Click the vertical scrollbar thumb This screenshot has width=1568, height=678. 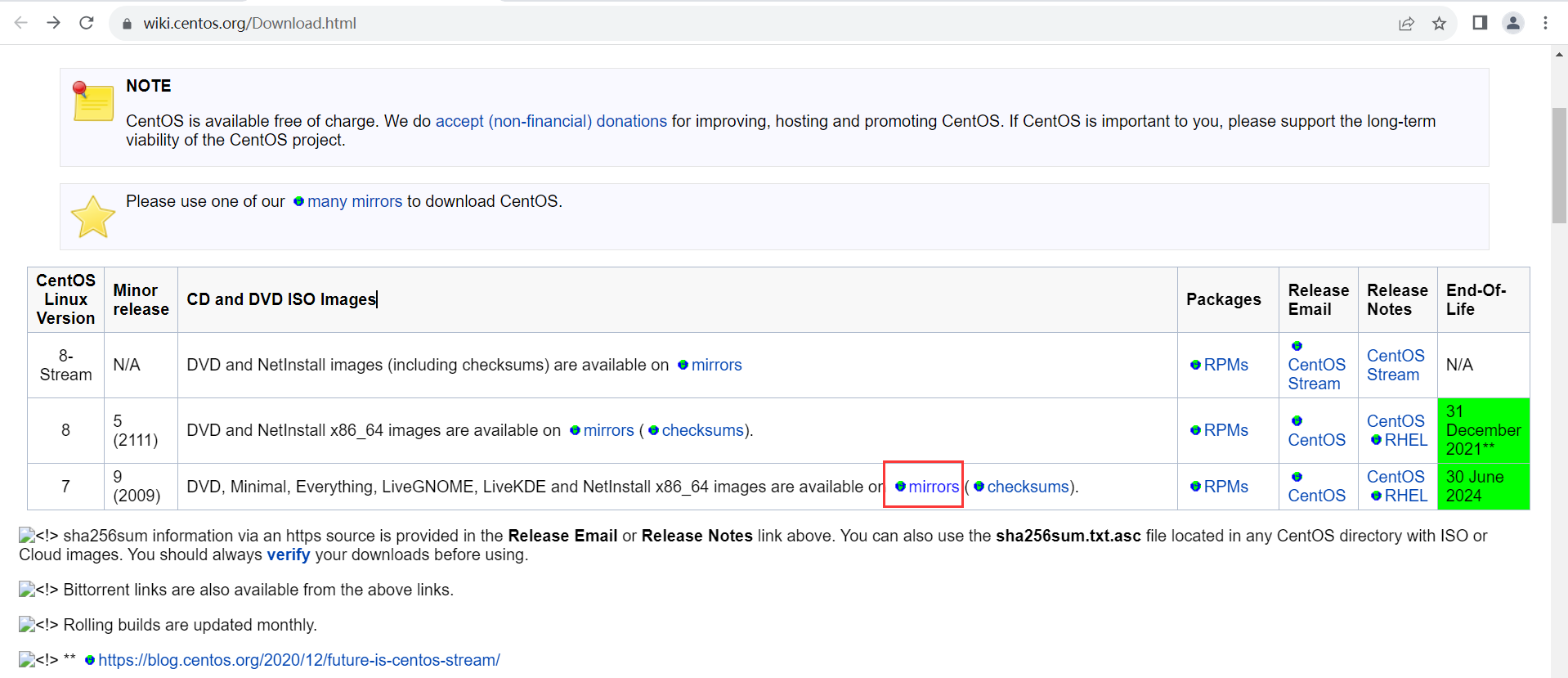(x=1560, y=165)
